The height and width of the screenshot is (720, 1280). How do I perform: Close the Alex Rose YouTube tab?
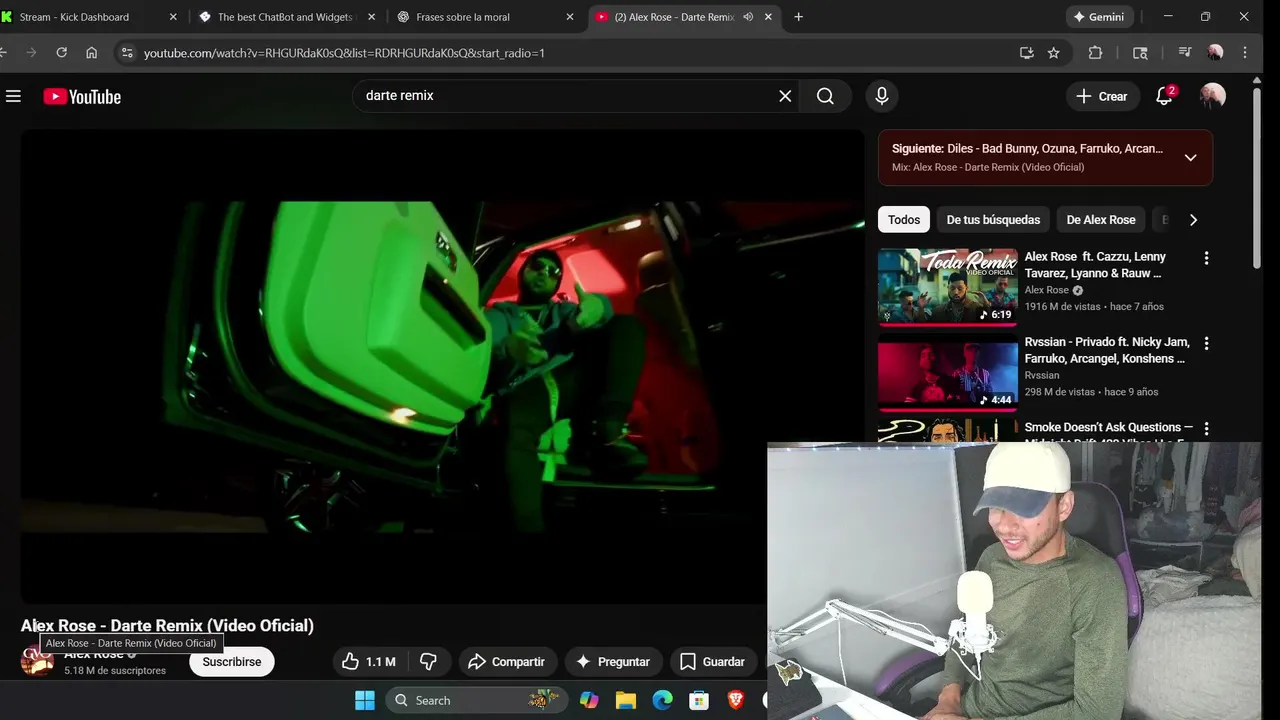(x=769, y=17)
